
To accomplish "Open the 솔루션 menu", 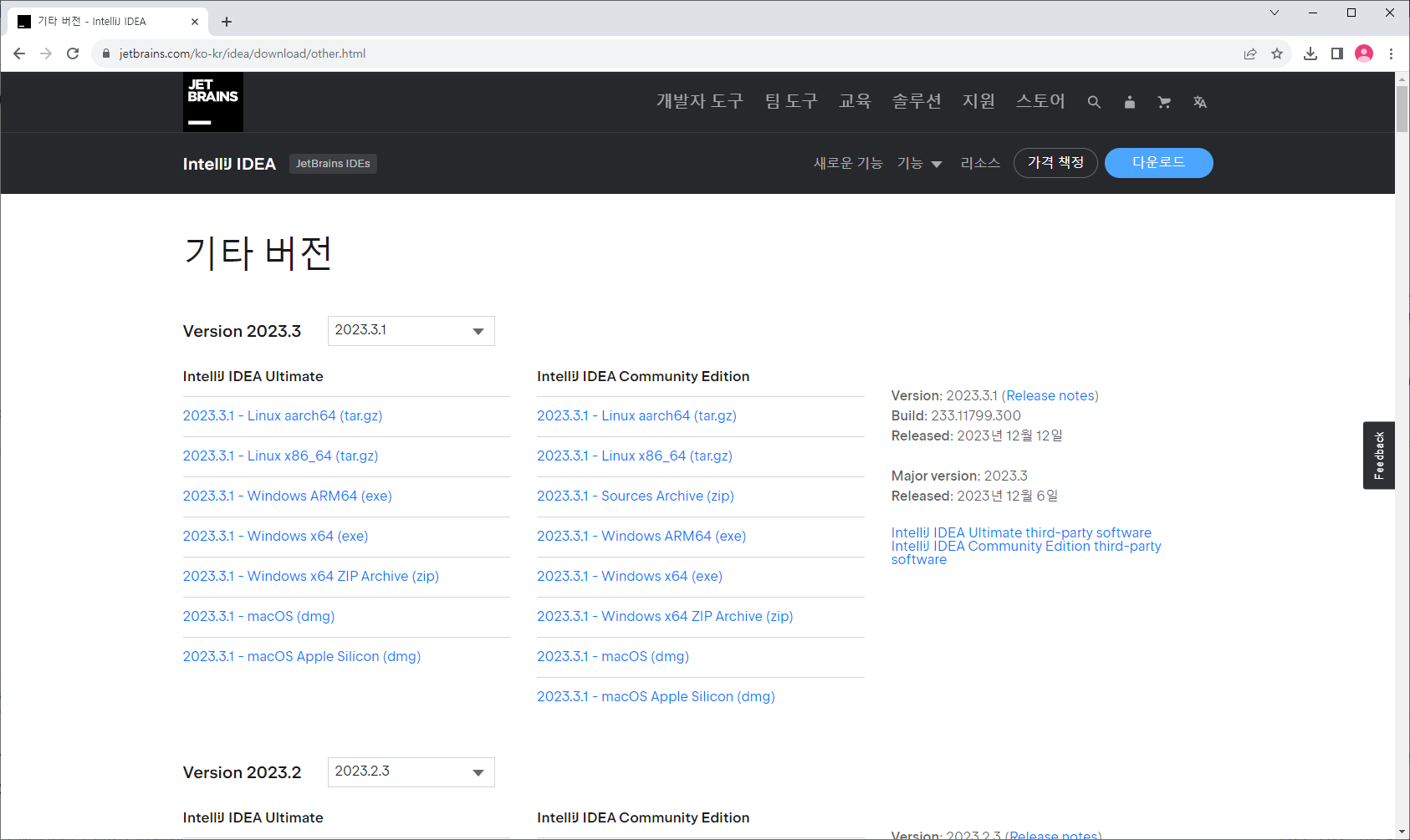I will pyautogui.click(x=917, y=101).
